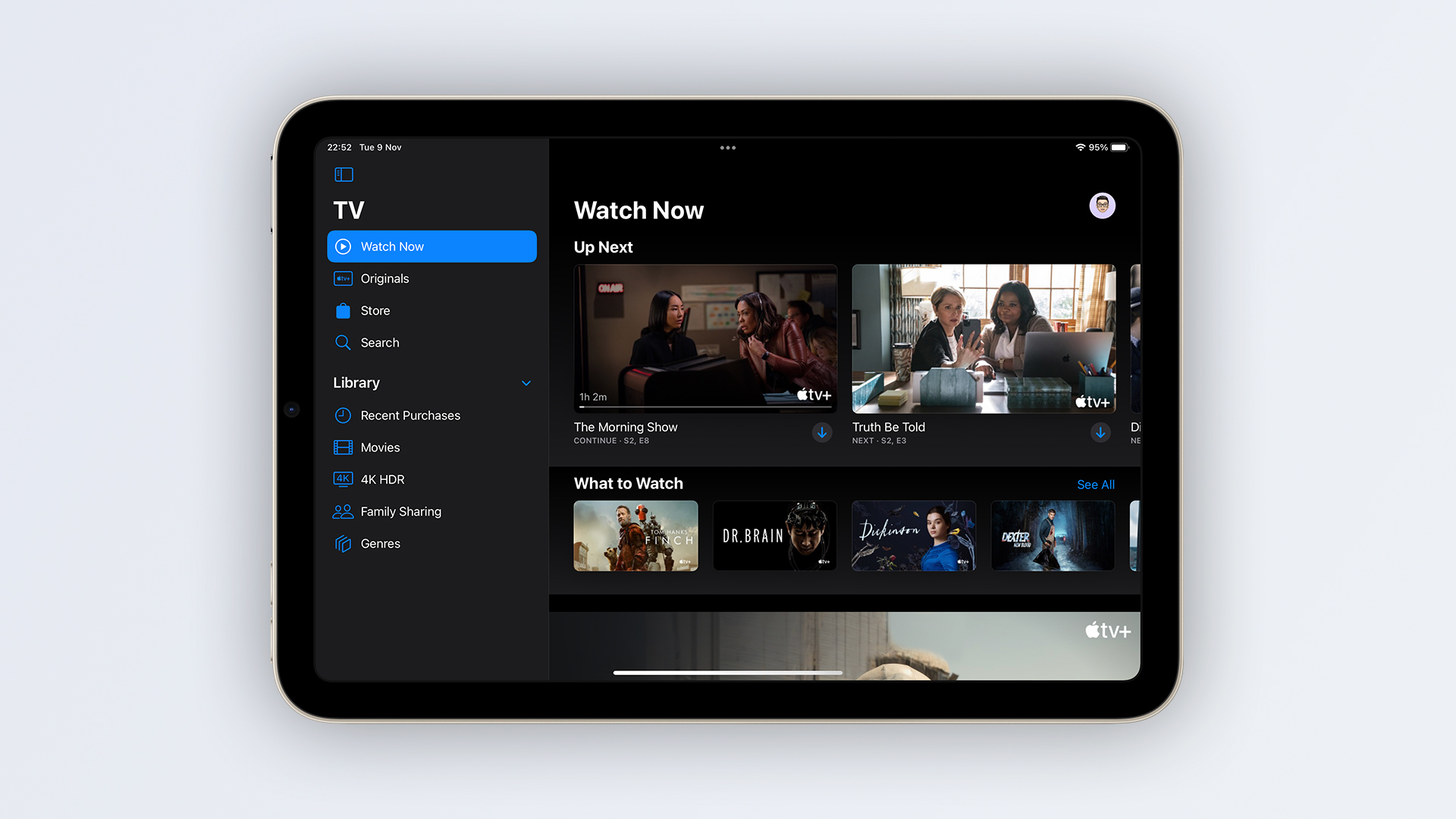The image size is (1456, 819).
Task: Select the Family Sharing library icon
Action: point(343,511)
